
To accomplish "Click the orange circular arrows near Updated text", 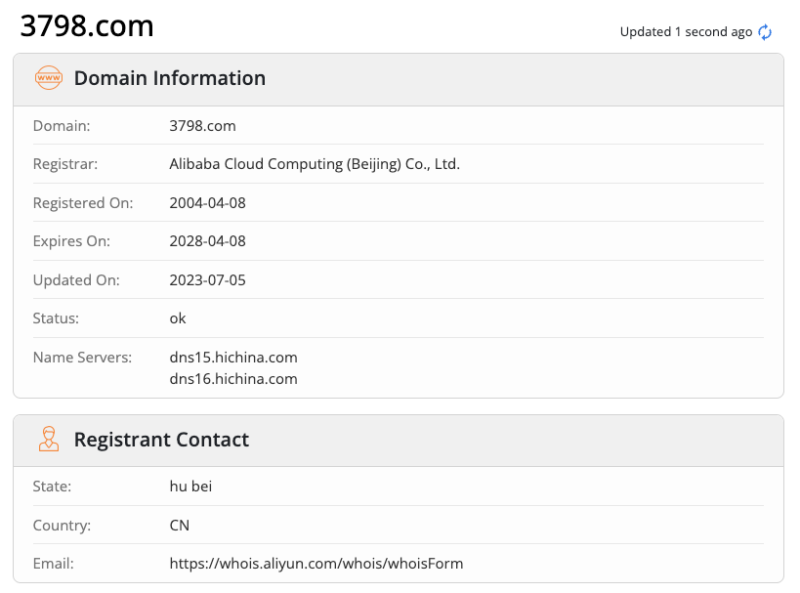I will point(764,32).
